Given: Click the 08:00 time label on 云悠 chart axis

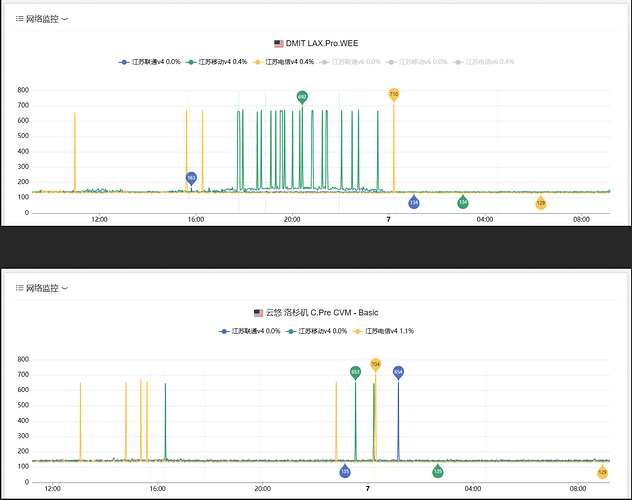Looking at the screenshot, I should (578, 488).
